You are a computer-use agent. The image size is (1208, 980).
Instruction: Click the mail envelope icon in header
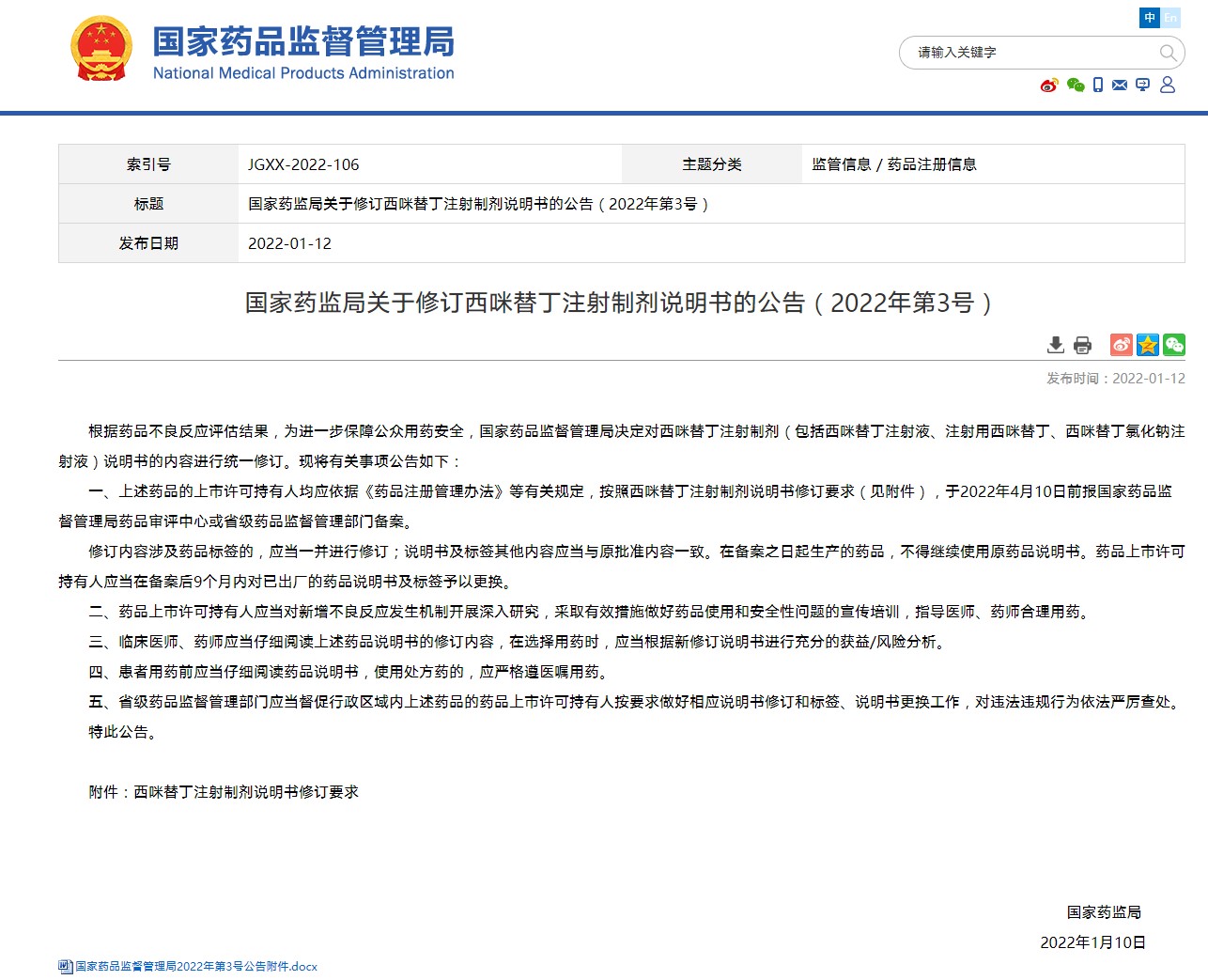click(1120, 86)
